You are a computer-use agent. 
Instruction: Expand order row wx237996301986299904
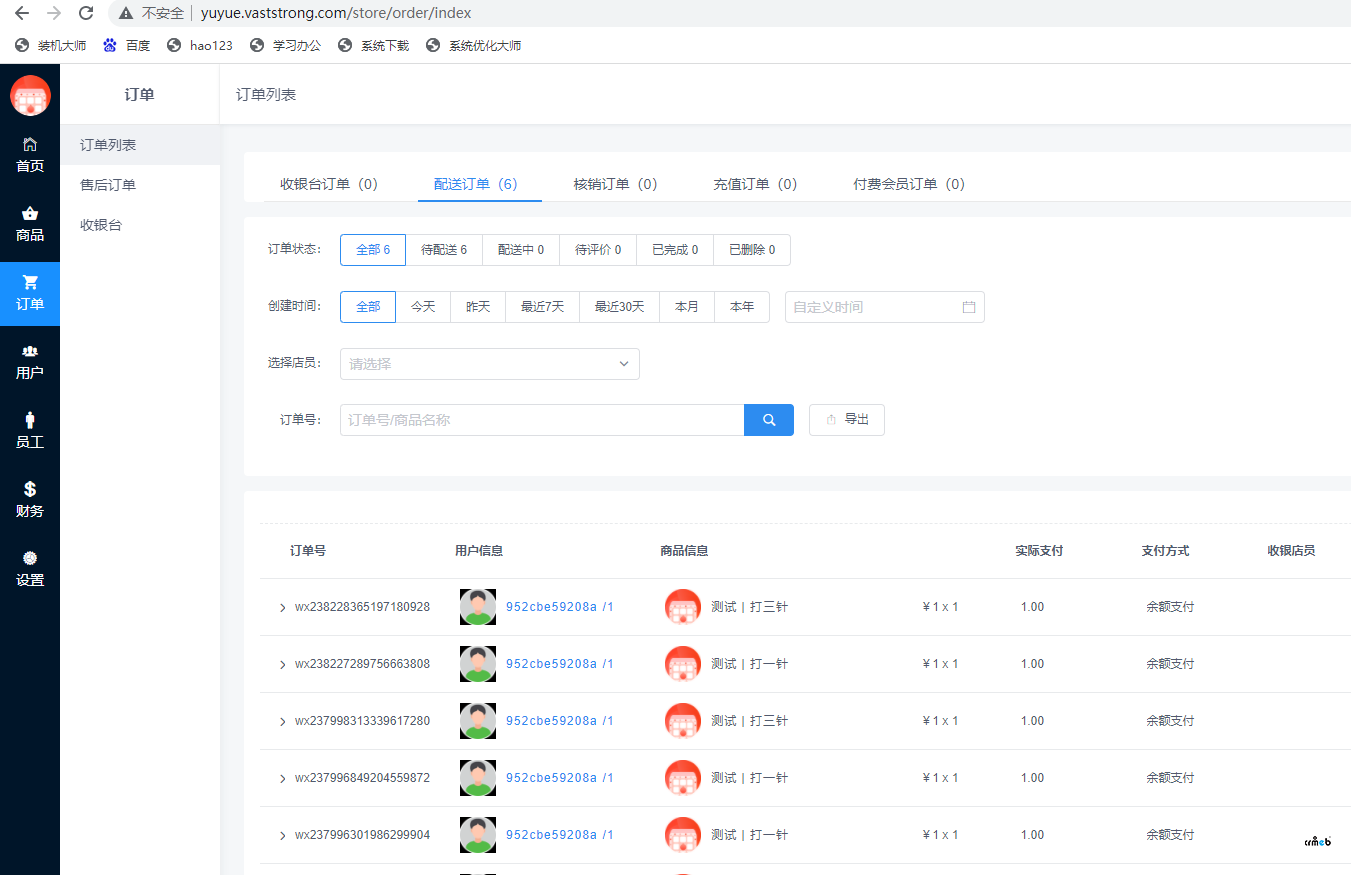(x=283, y=836)
